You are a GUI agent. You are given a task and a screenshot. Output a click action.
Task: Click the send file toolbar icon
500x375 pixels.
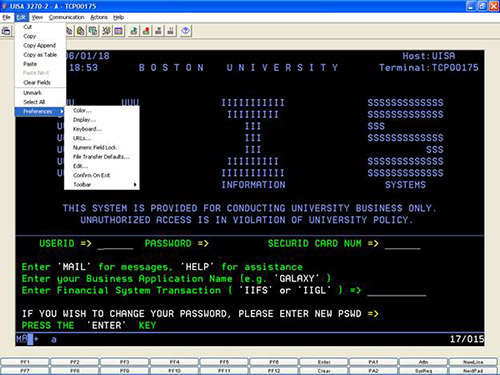point(93,31)
